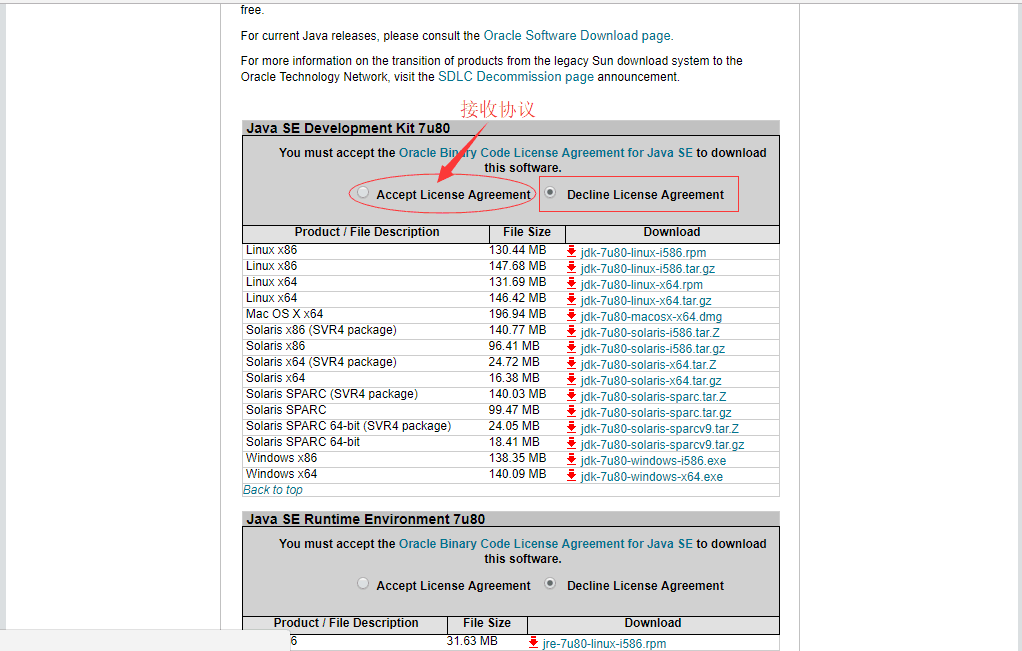This screenshot has width=1022, height=651.
Task: Download jdk-7u80-windows-x64.exe file link
Action: 652,476
